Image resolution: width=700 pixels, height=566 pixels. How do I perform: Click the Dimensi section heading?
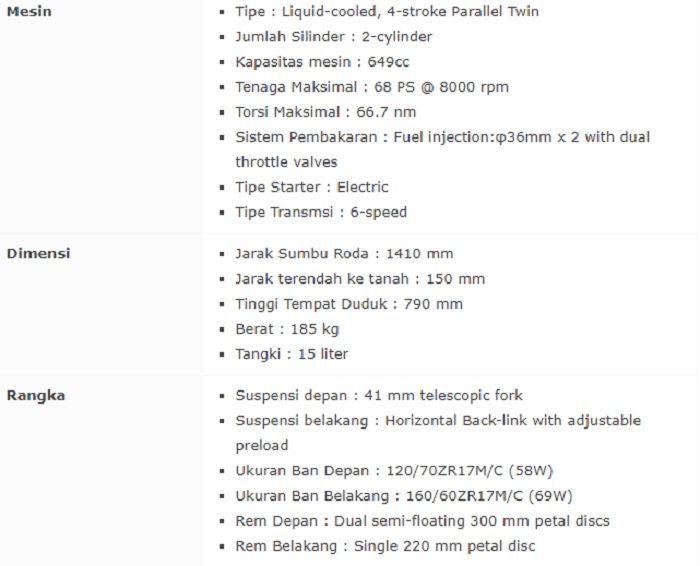tap(39, 254)
